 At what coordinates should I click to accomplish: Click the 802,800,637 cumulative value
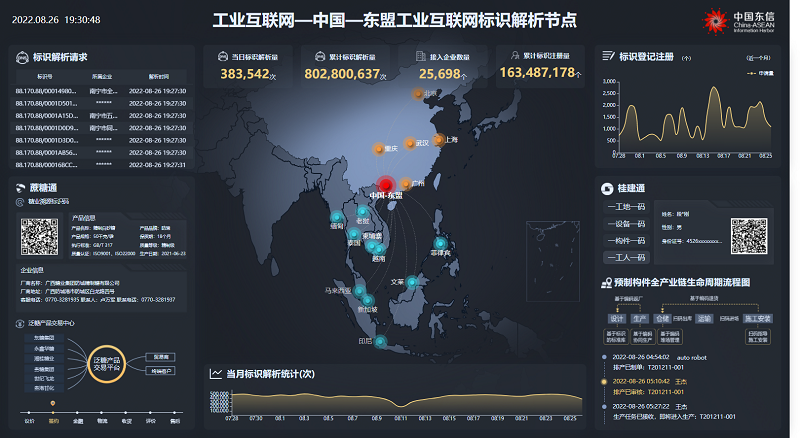342,74
